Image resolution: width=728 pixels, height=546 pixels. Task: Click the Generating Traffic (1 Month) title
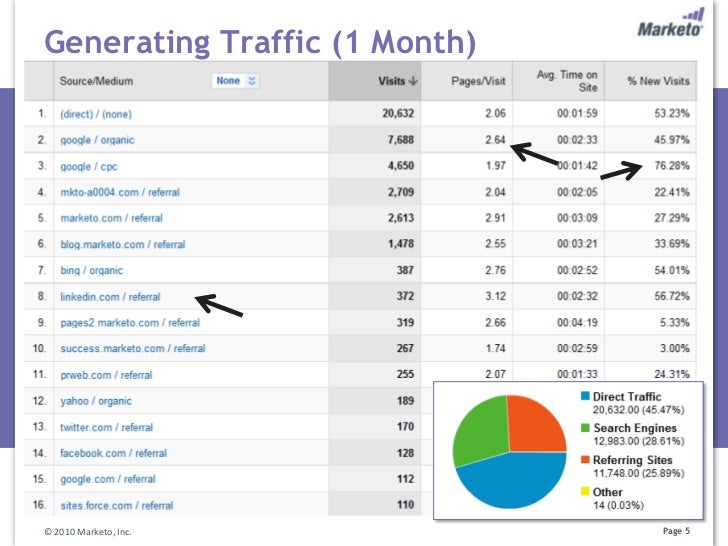260,42
